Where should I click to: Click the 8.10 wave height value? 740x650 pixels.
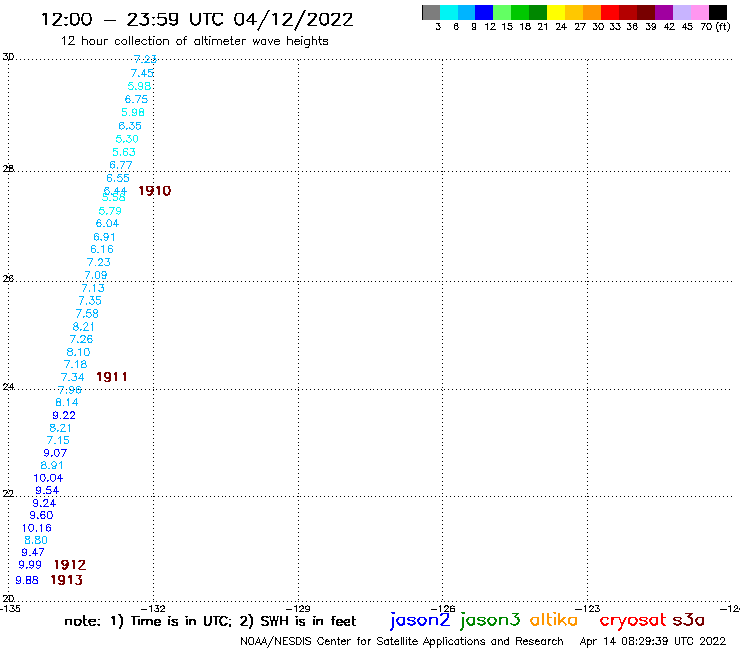click(x=78, y=352)
